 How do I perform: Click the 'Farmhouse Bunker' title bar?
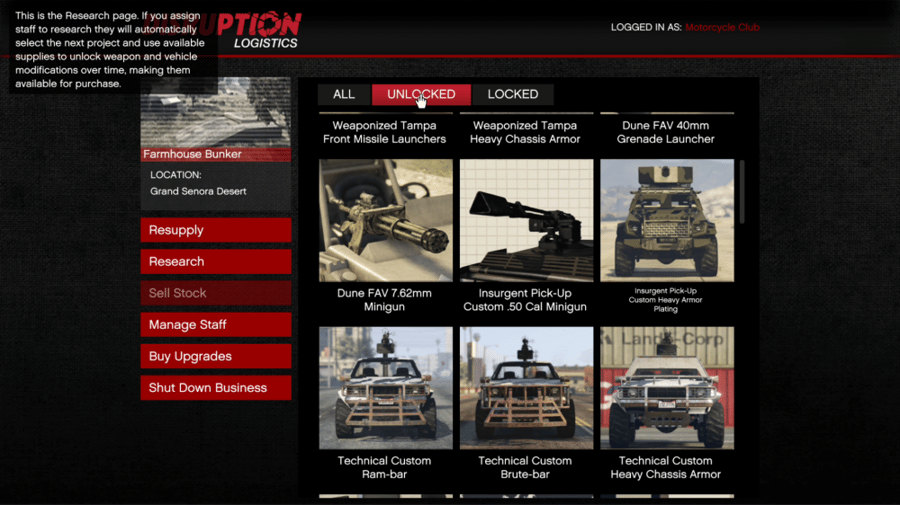pos(216,154)
